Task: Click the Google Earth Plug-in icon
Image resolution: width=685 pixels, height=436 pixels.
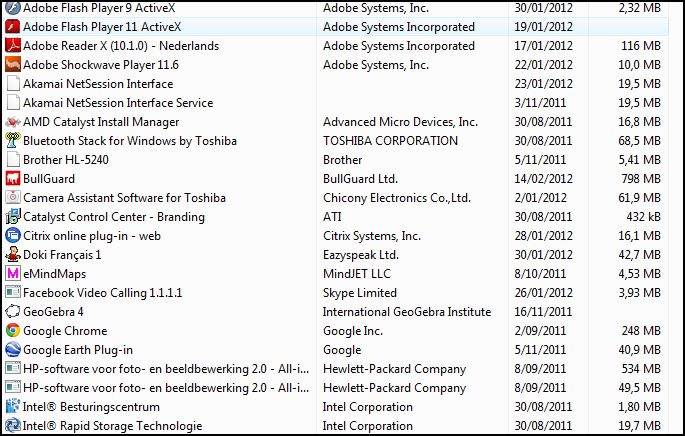Action: (13, 350)
